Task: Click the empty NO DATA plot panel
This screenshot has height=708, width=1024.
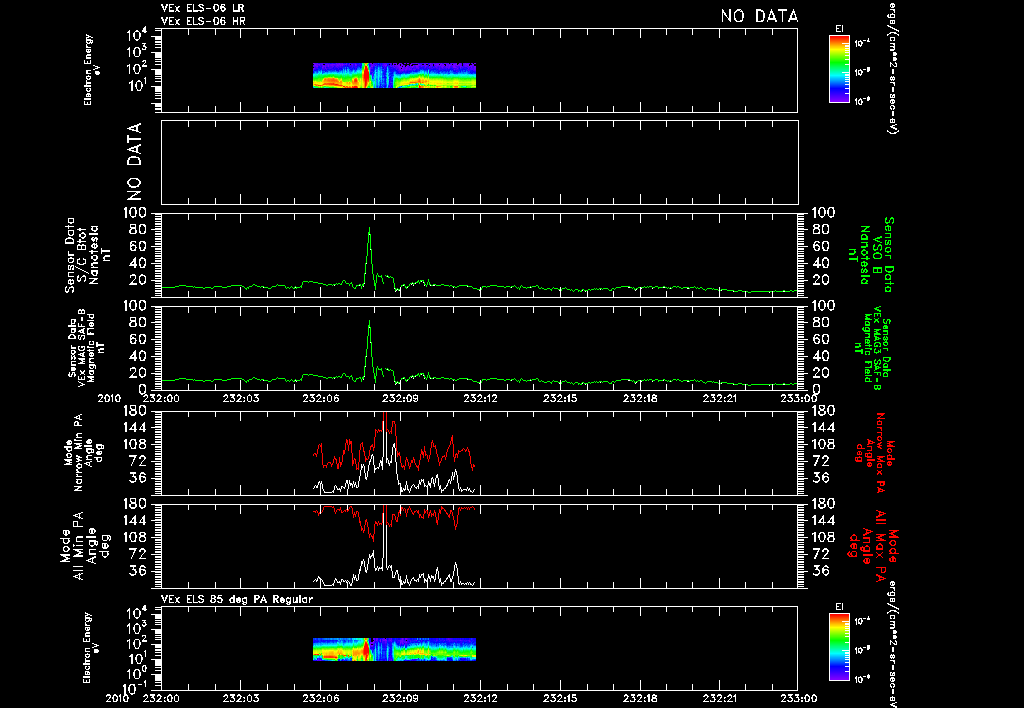Action: pyautogui.click(x=479, y=162)
